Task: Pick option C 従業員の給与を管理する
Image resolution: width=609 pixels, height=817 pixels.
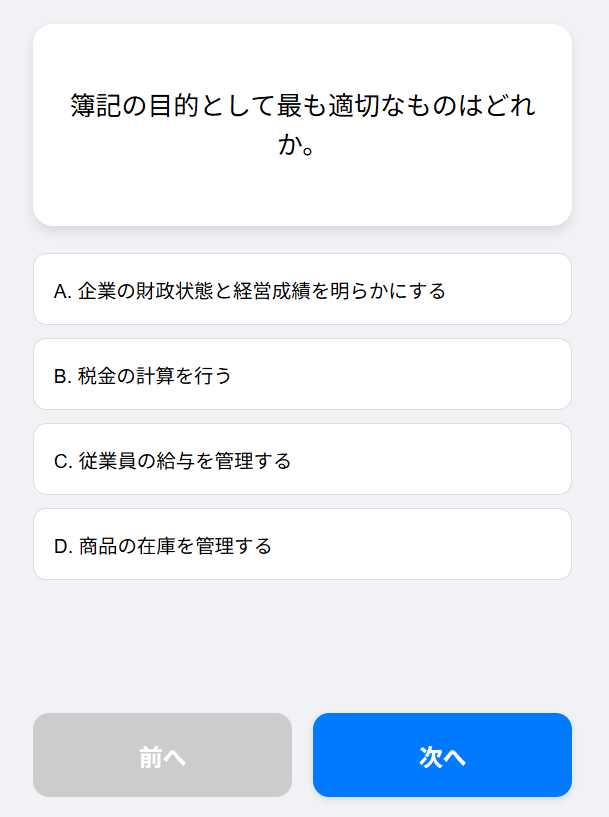Action: pos(302,460)
